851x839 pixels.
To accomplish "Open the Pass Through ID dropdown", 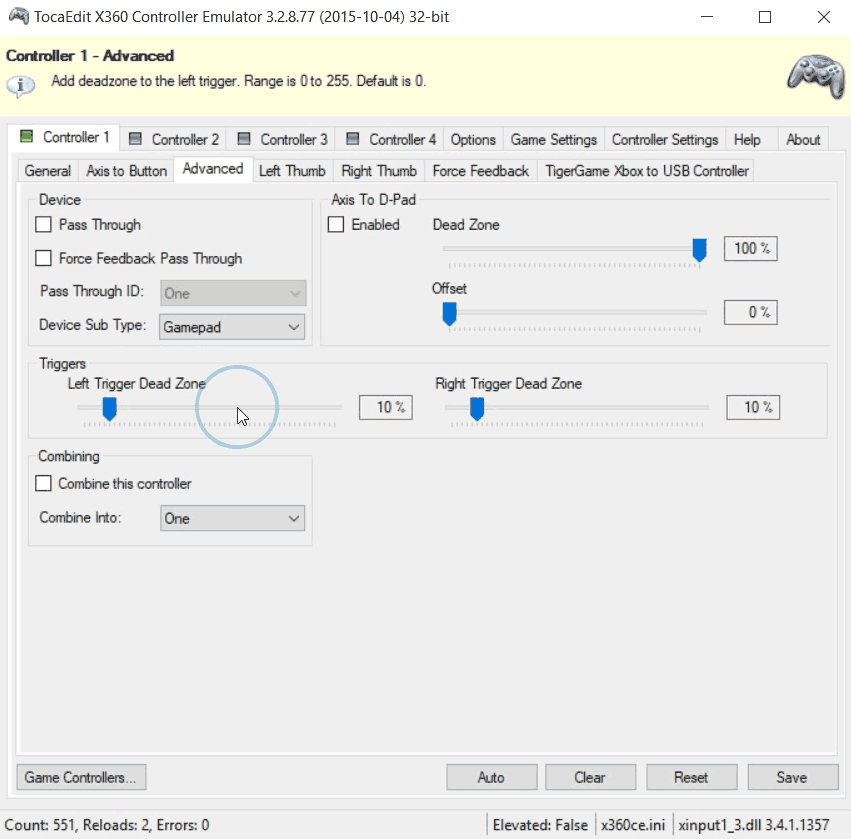I will coord(233,294).
